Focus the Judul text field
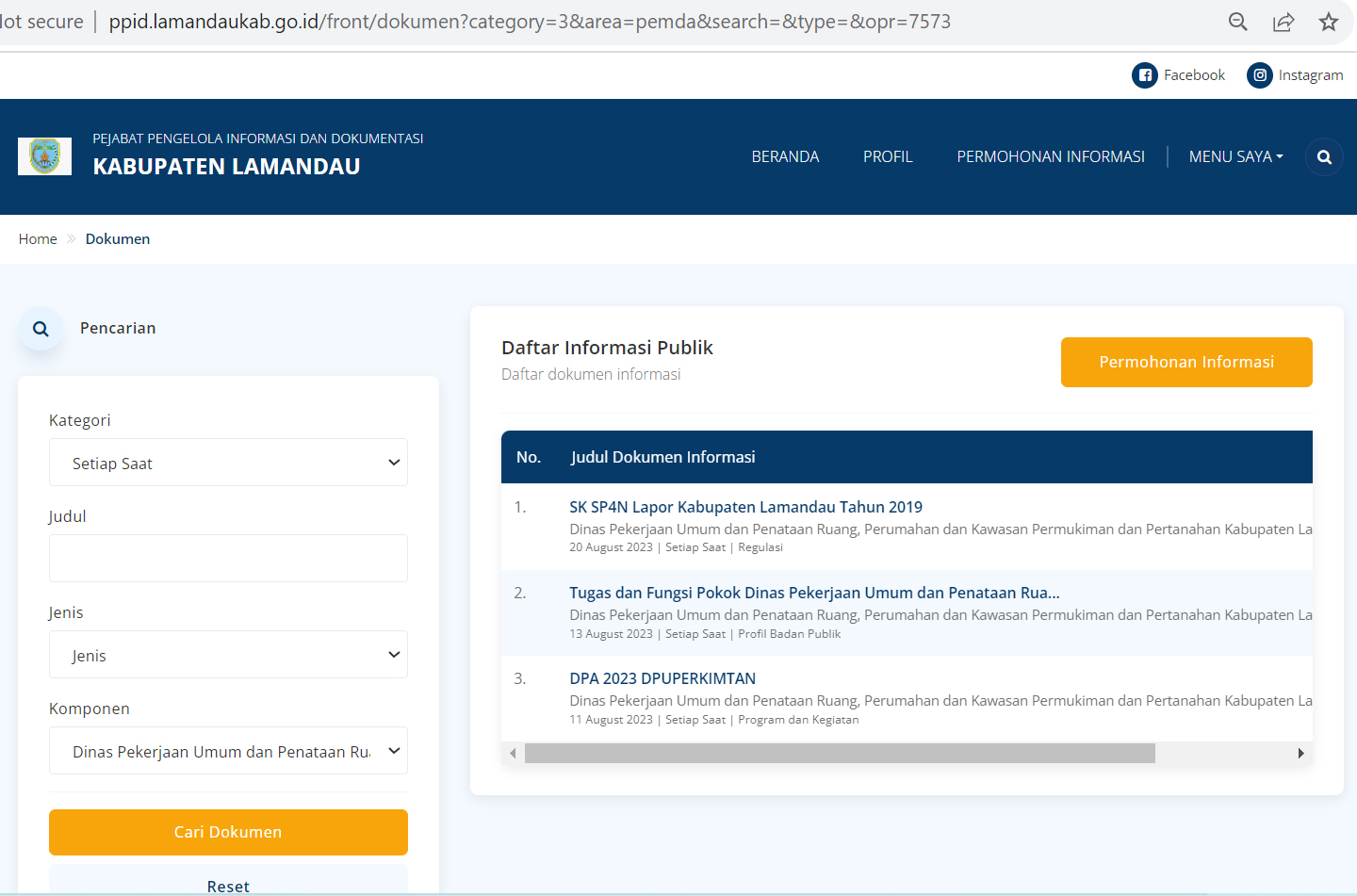This screenshot has height=896, width=1357. click(x=228, y=559)
